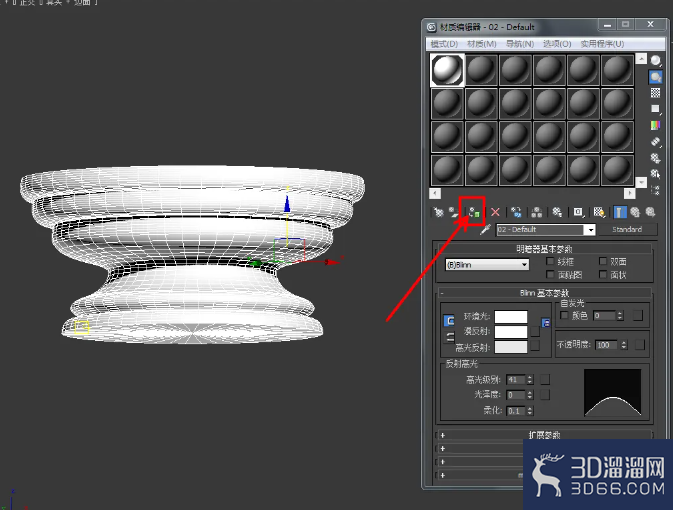Open the 模式(D) menu
The height and width of the screenshot is (510, 673).
coord(444,44)
